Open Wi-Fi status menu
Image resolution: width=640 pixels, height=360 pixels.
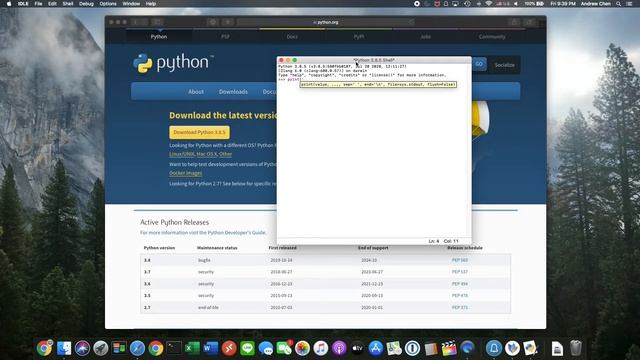tap(489, 4)
